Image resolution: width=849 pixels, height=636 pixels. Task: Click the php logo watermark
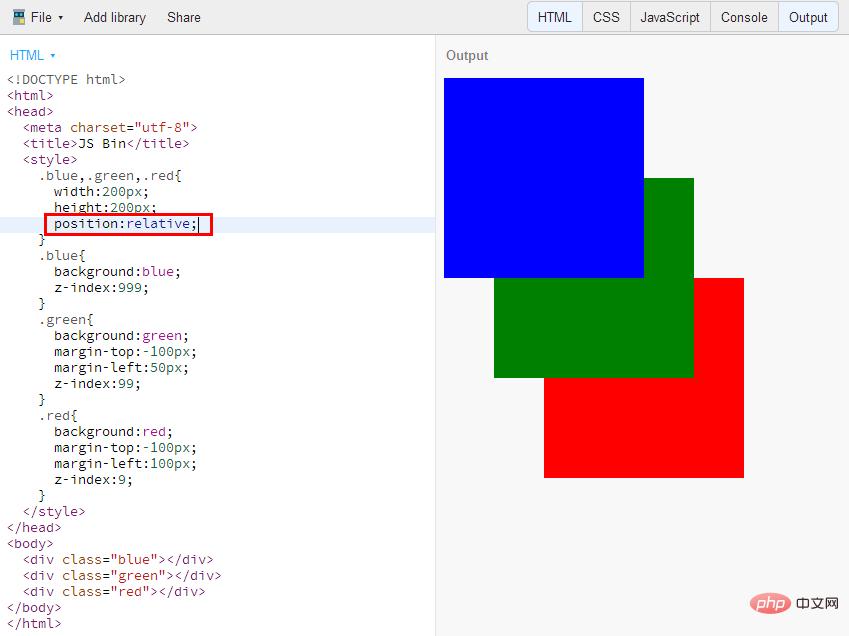(x=770, y=603)
